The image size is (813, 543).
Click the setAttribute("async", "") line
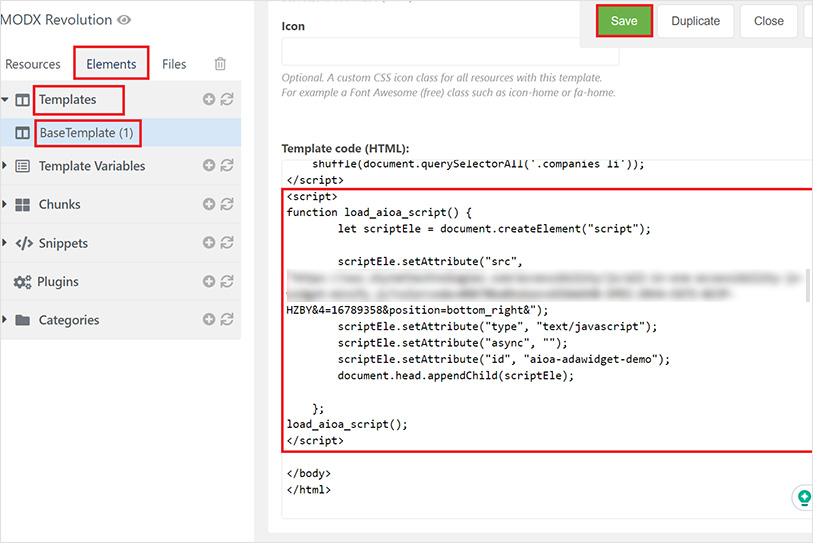click(x=452, y=343)
